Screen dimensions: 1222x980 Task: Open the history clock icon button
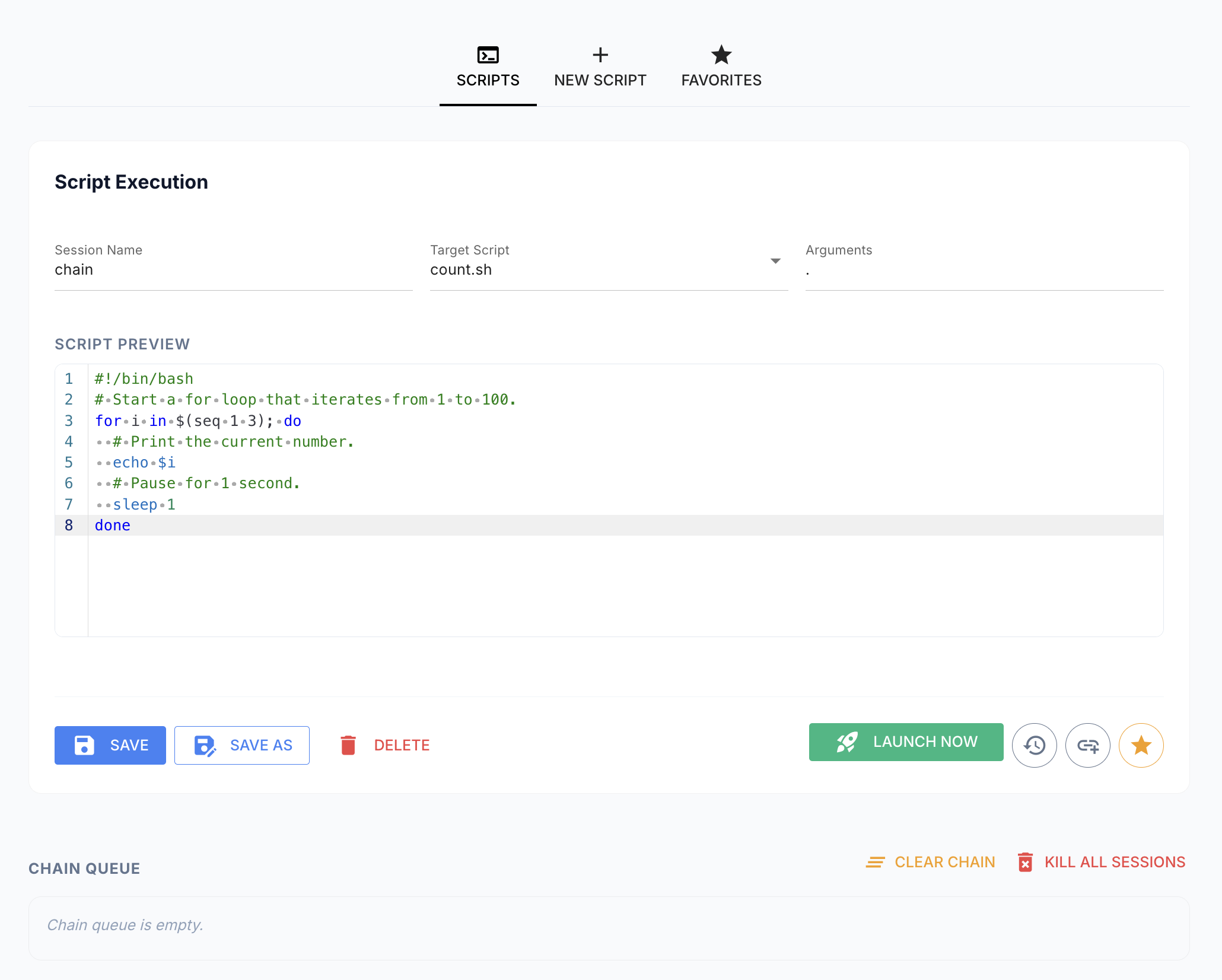pyautogui.click(x=1035, y=746)
